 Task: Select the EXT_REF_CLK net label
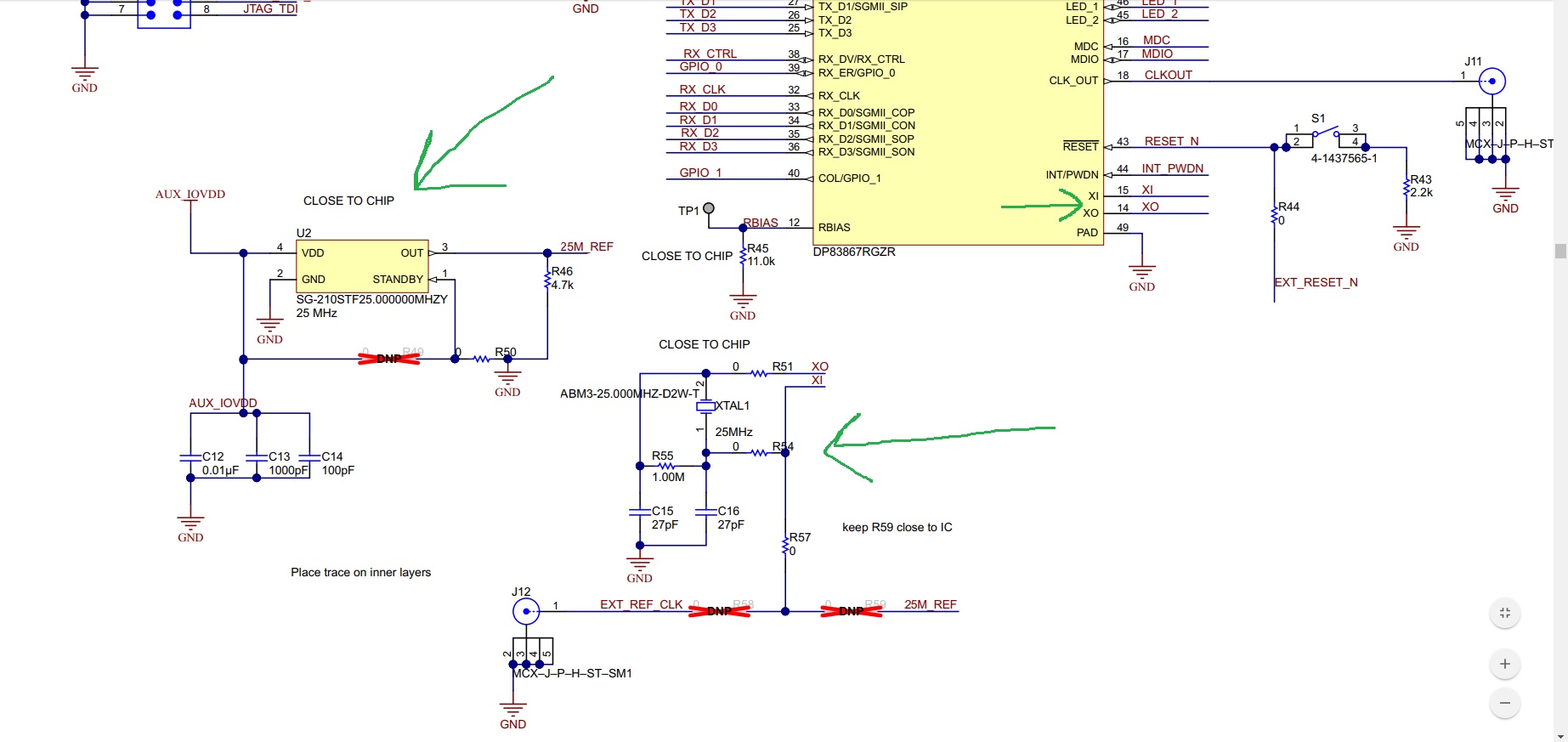point(641,604)
